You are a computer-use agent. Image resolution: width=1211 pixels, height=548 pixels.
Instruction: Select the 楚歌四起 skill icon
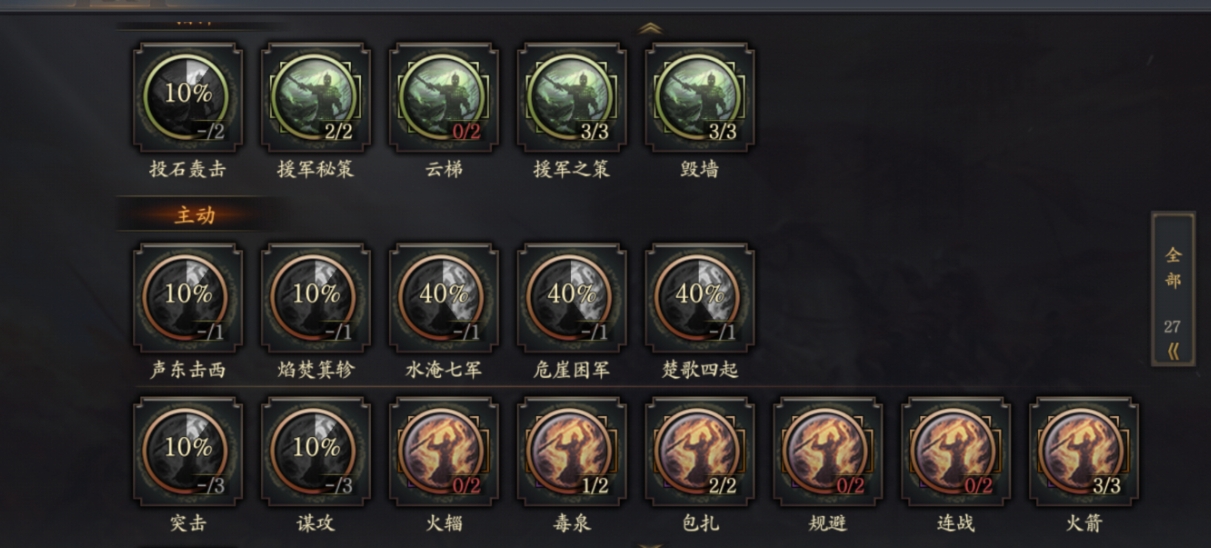(700, 298)
